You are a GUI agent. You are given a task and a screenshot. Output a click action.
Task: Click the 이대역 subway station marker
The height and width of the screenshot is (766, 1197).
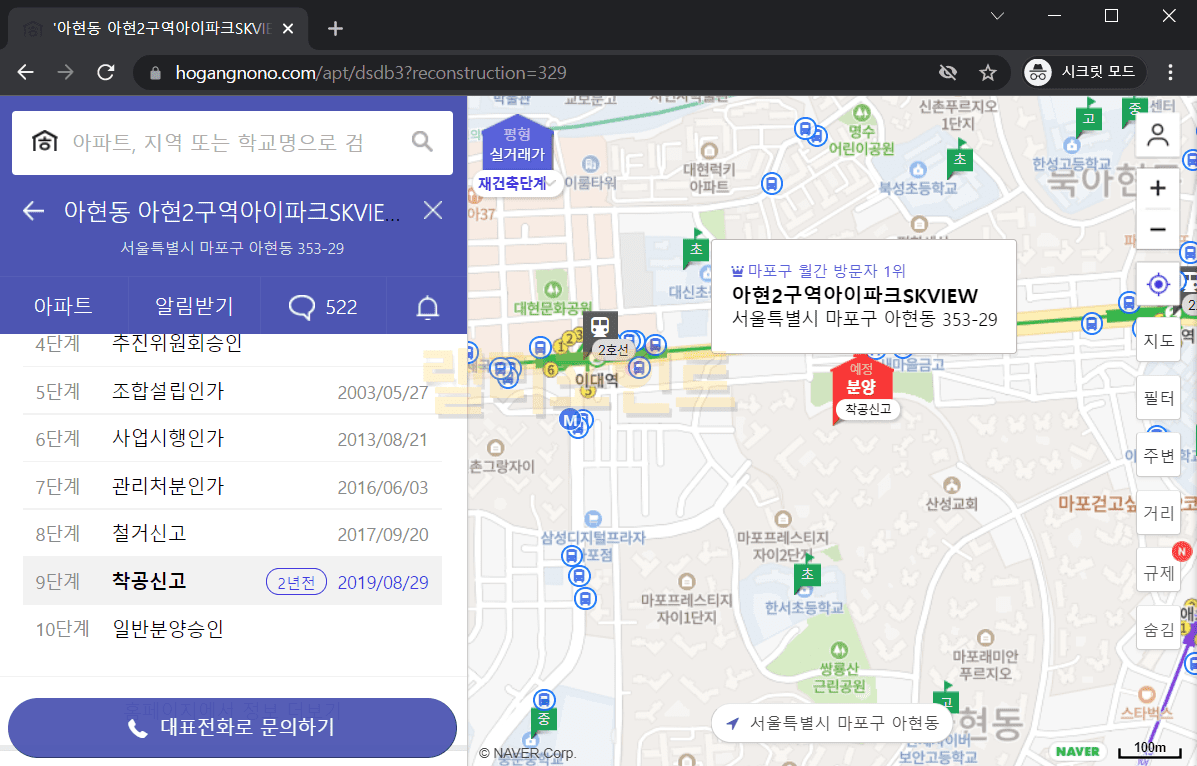(x=600, y=326)
